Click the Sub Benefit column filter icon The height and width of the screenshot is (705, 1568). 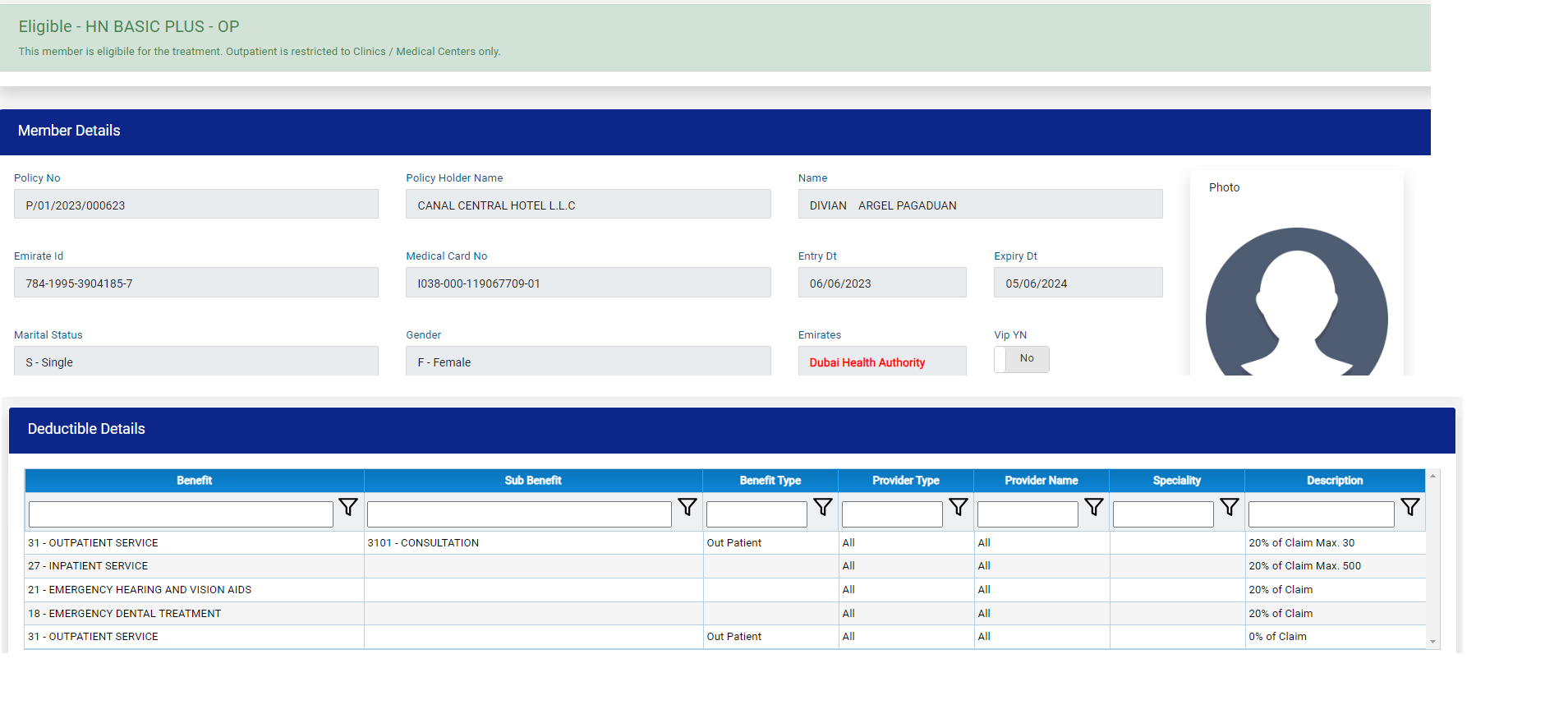687,508
